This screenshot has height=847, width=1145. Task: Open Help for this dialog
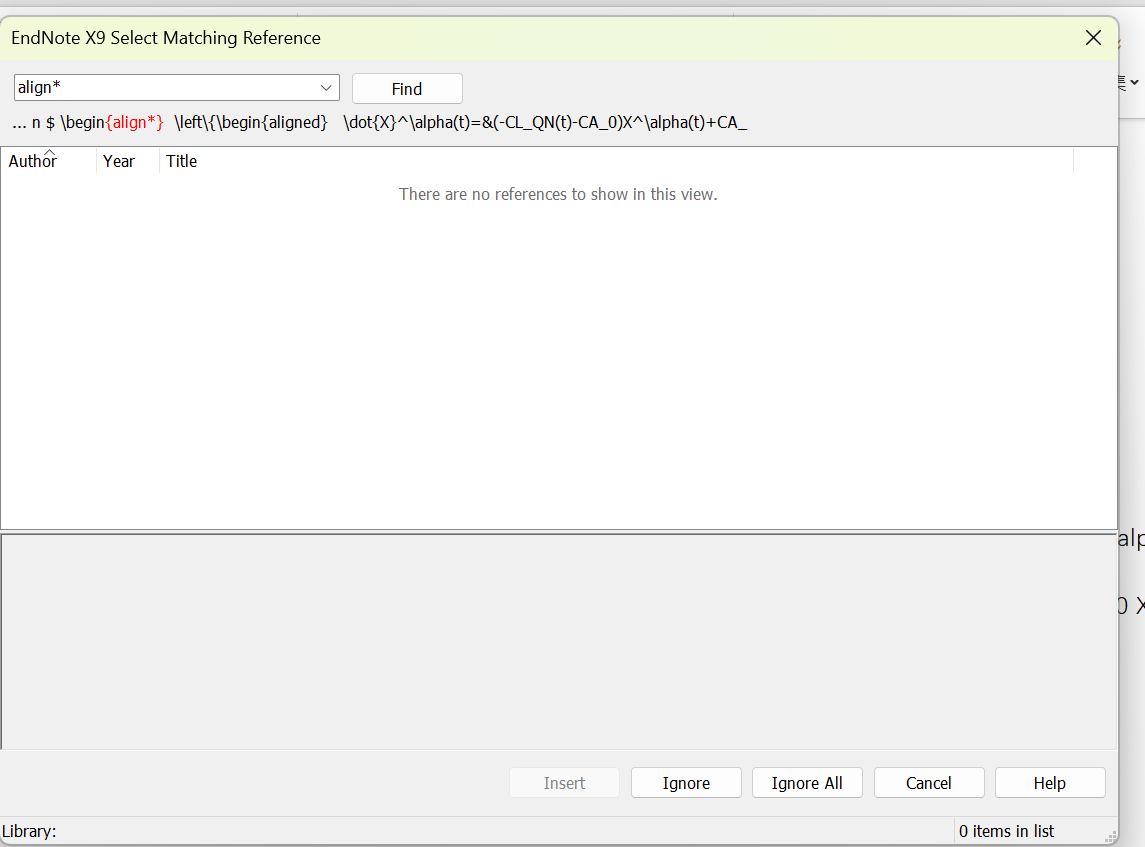pos(1049,783)
